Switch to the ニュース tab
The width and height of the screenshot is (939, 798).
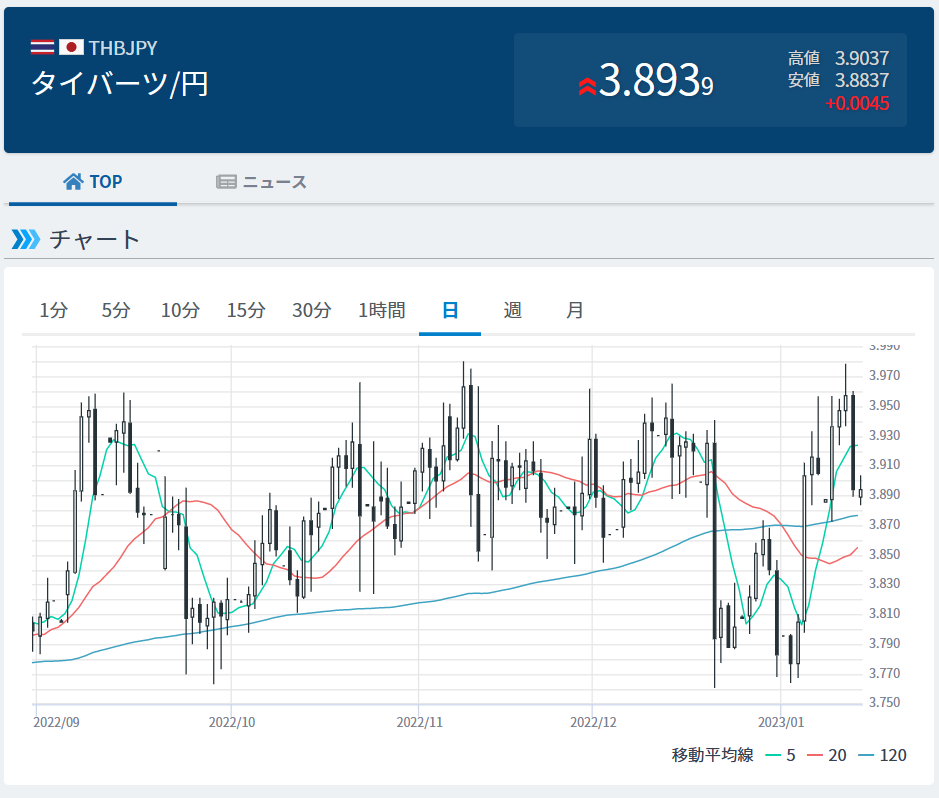point(261,181)
